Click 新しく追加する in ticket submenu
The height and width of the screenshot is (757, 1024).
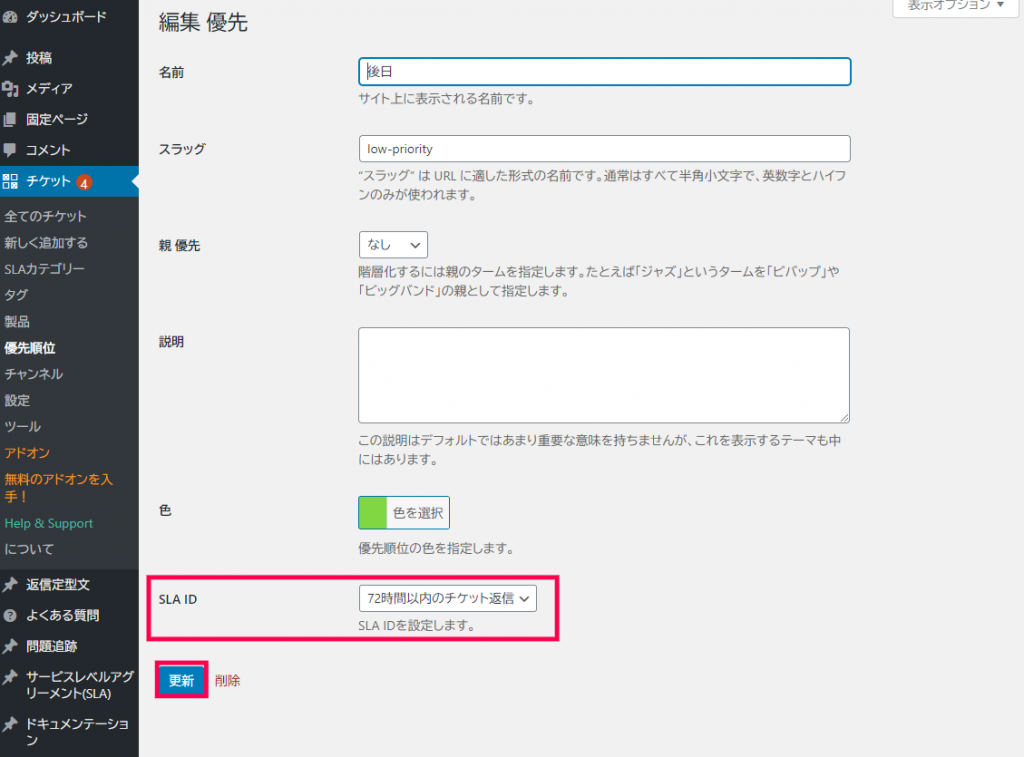(46, 243)
